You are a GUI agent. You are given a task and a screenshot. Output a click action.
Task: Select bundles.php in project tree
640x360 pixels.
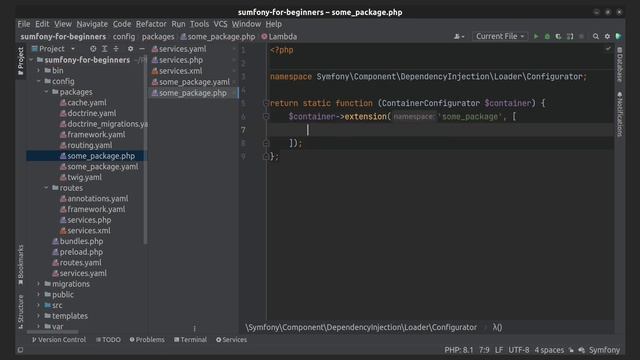[78, 241]
